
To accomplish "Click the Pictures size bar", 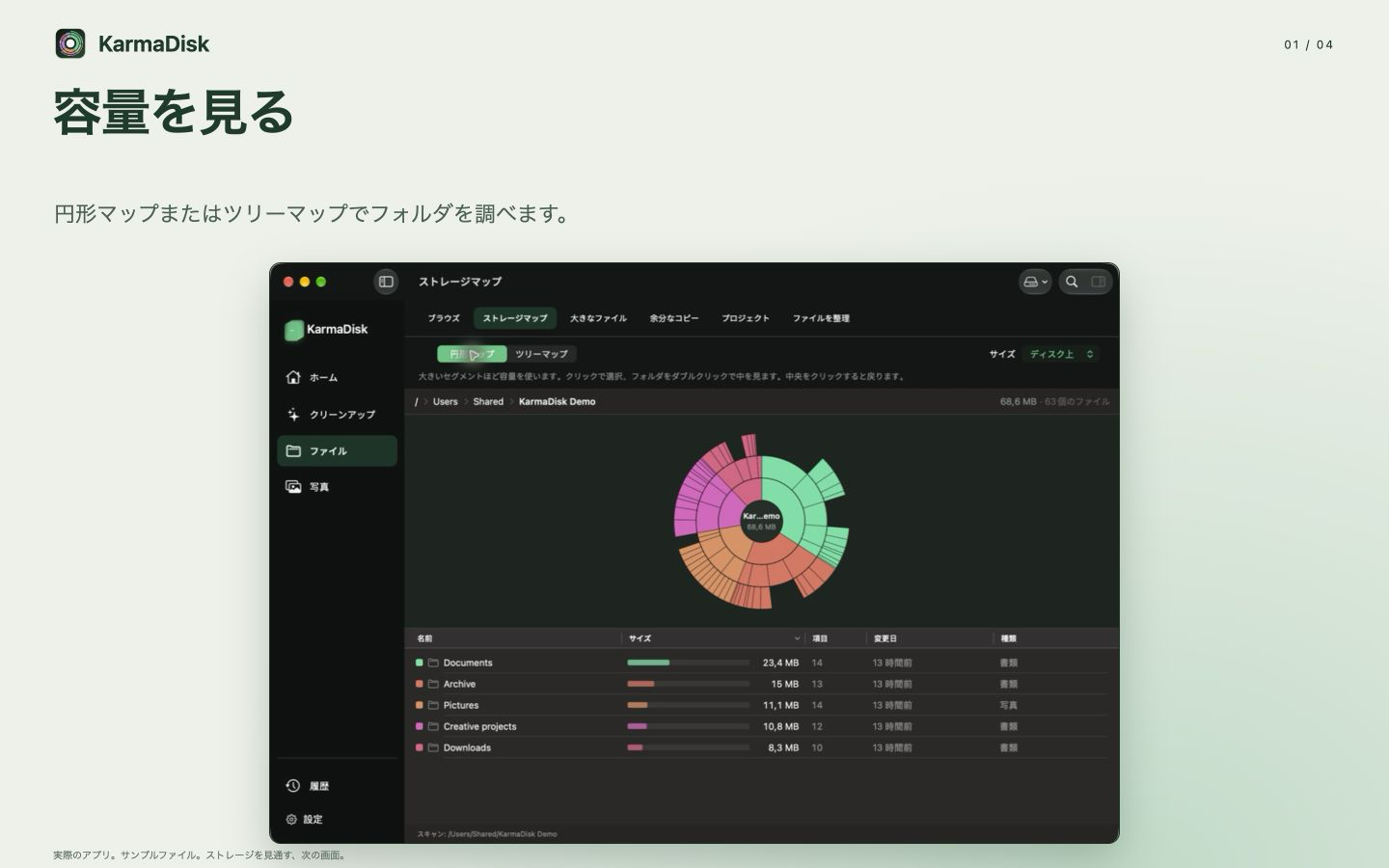I will (689, 705).
